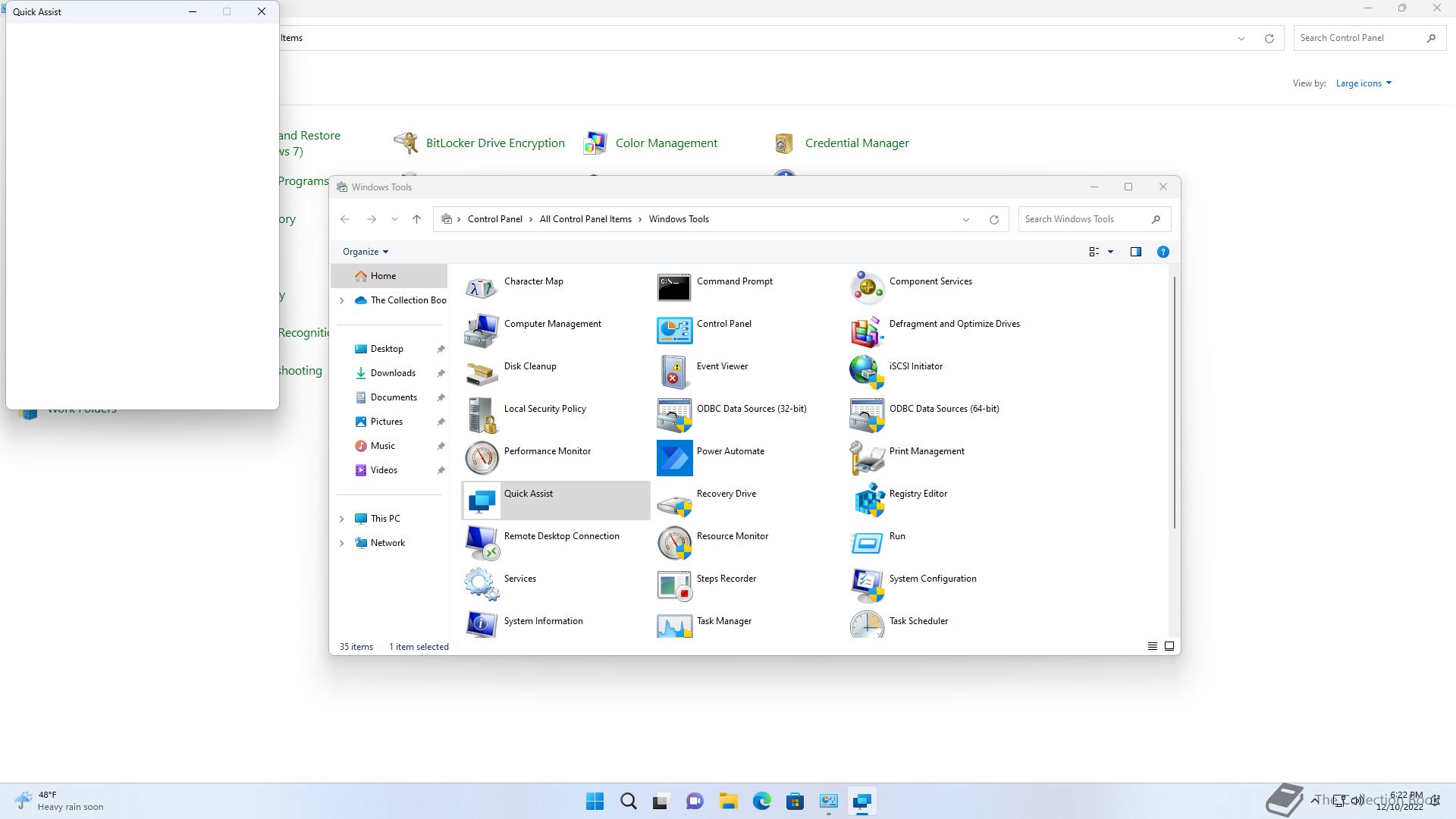Viewport: 1456px width, 819px height.
Task: Click All Control Panel Items breadcrumb
Action: (x=585, y=219)
